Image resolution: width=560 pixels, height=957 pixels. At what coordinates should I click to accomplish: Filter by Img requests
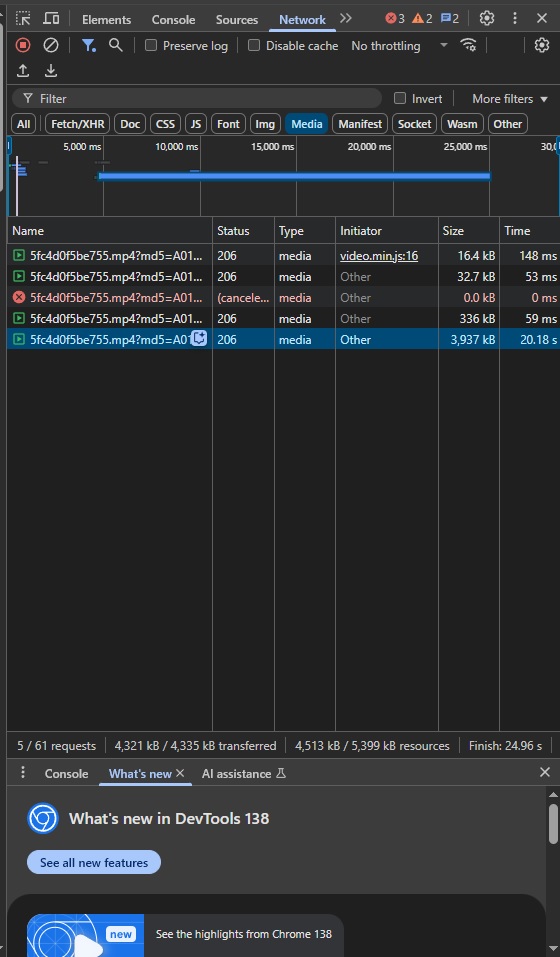pos(265,124)
